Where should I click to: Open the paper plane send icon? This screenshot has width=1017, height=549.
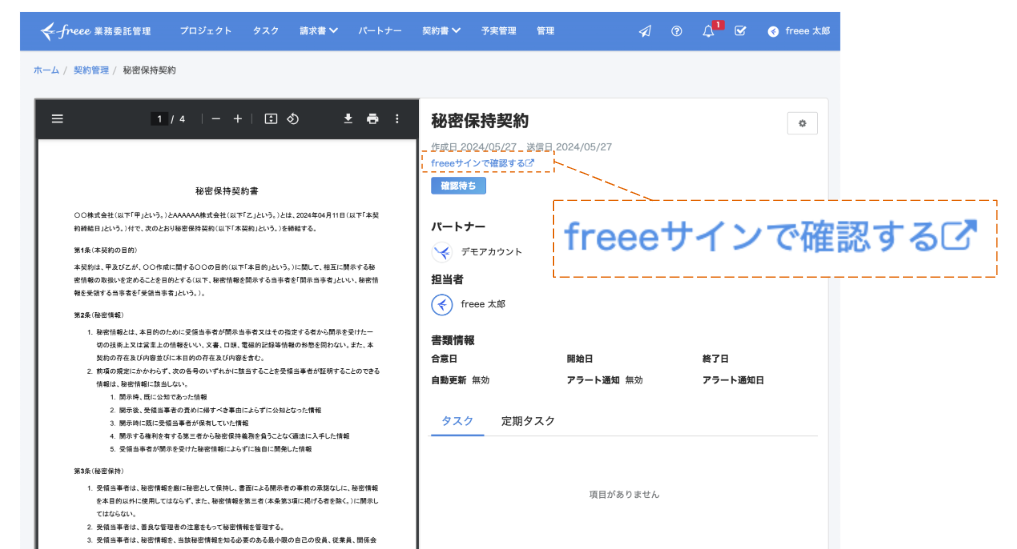(x=645, y=31)
